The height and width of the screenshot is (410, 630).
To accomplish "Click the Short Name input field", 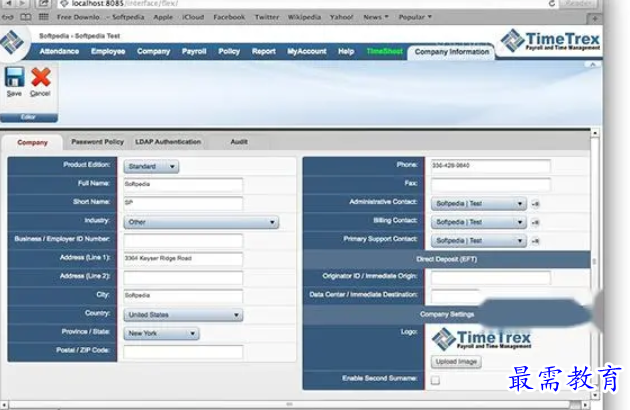I will coord(183,203).
